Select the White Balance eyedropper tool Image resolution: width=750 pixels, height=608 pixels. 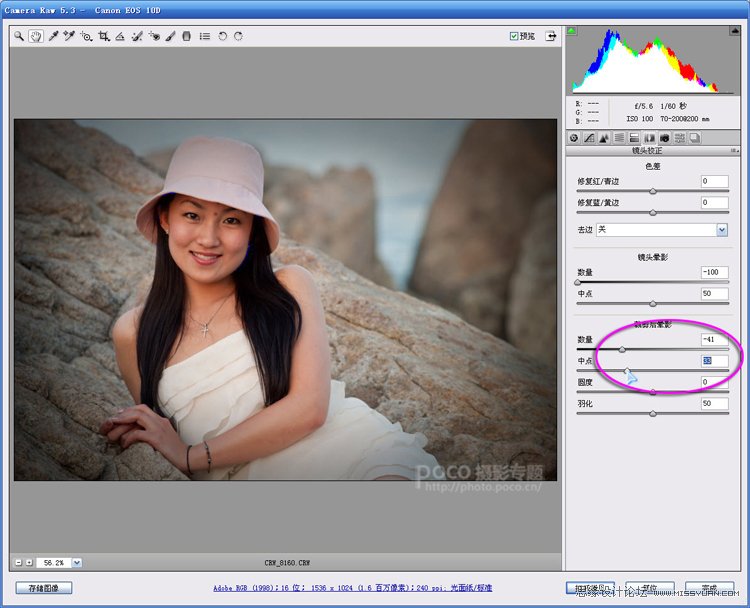pos(53,36)
